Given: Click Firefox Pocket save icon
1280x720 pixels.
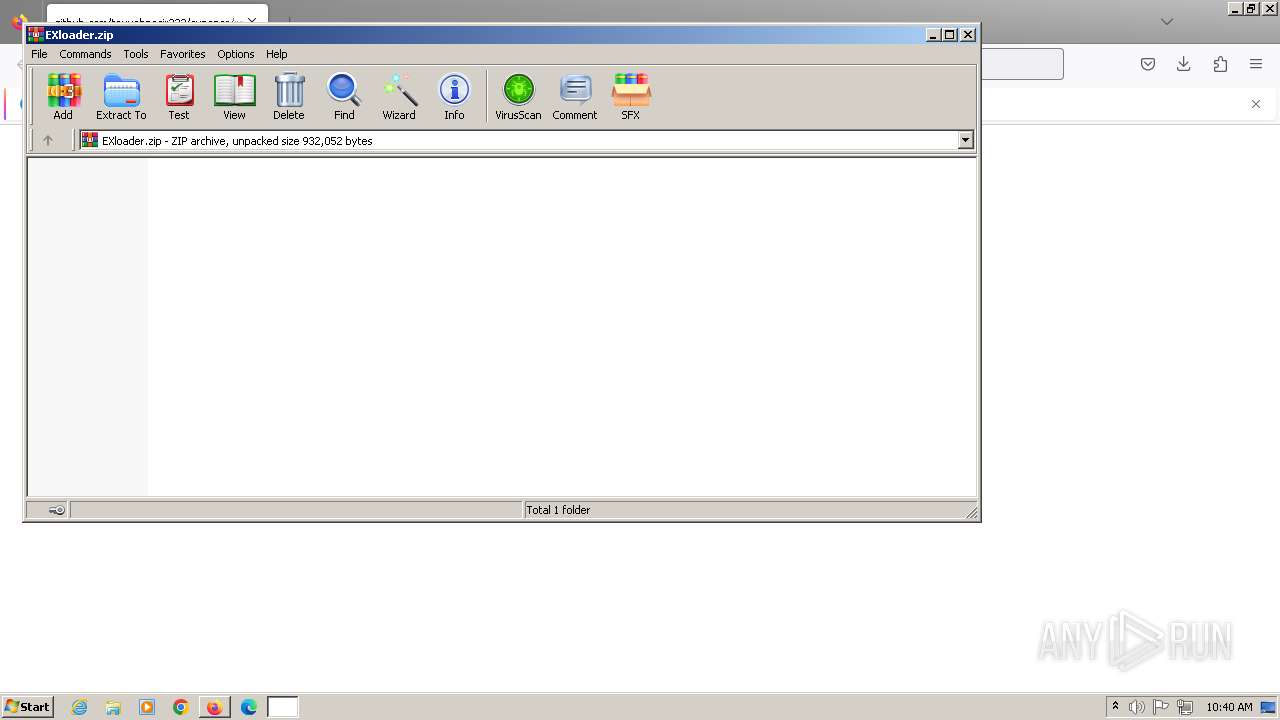Looking at the screenshot, I should point(1148,64).
